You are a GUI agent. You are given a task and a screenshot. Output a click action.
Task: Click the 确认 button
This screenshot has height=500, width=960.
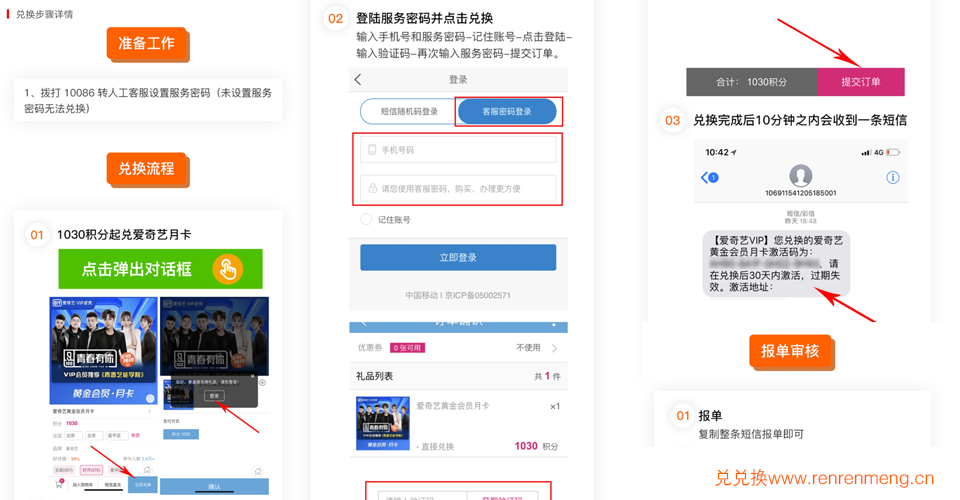click(x=214, y=487)
